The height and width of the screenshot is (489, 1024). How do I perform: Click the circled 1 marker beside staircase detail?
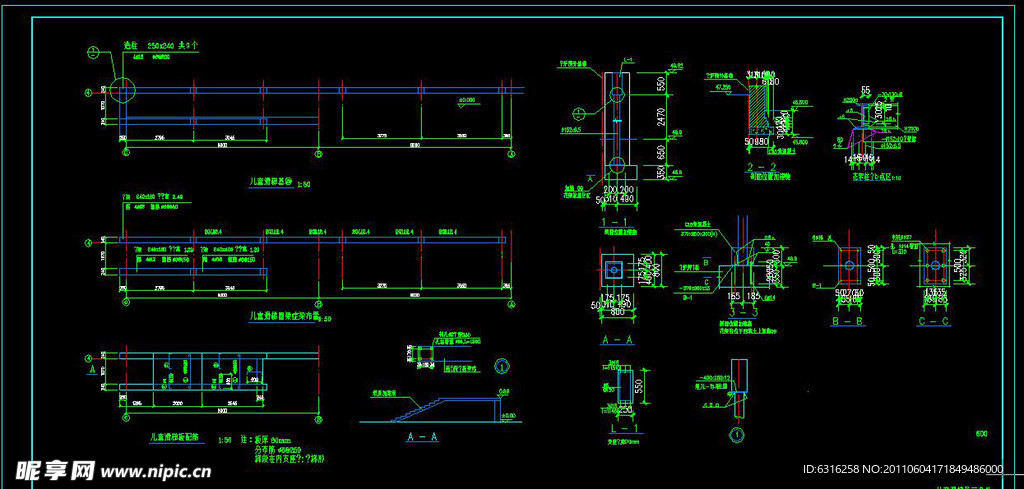(502, 366)
